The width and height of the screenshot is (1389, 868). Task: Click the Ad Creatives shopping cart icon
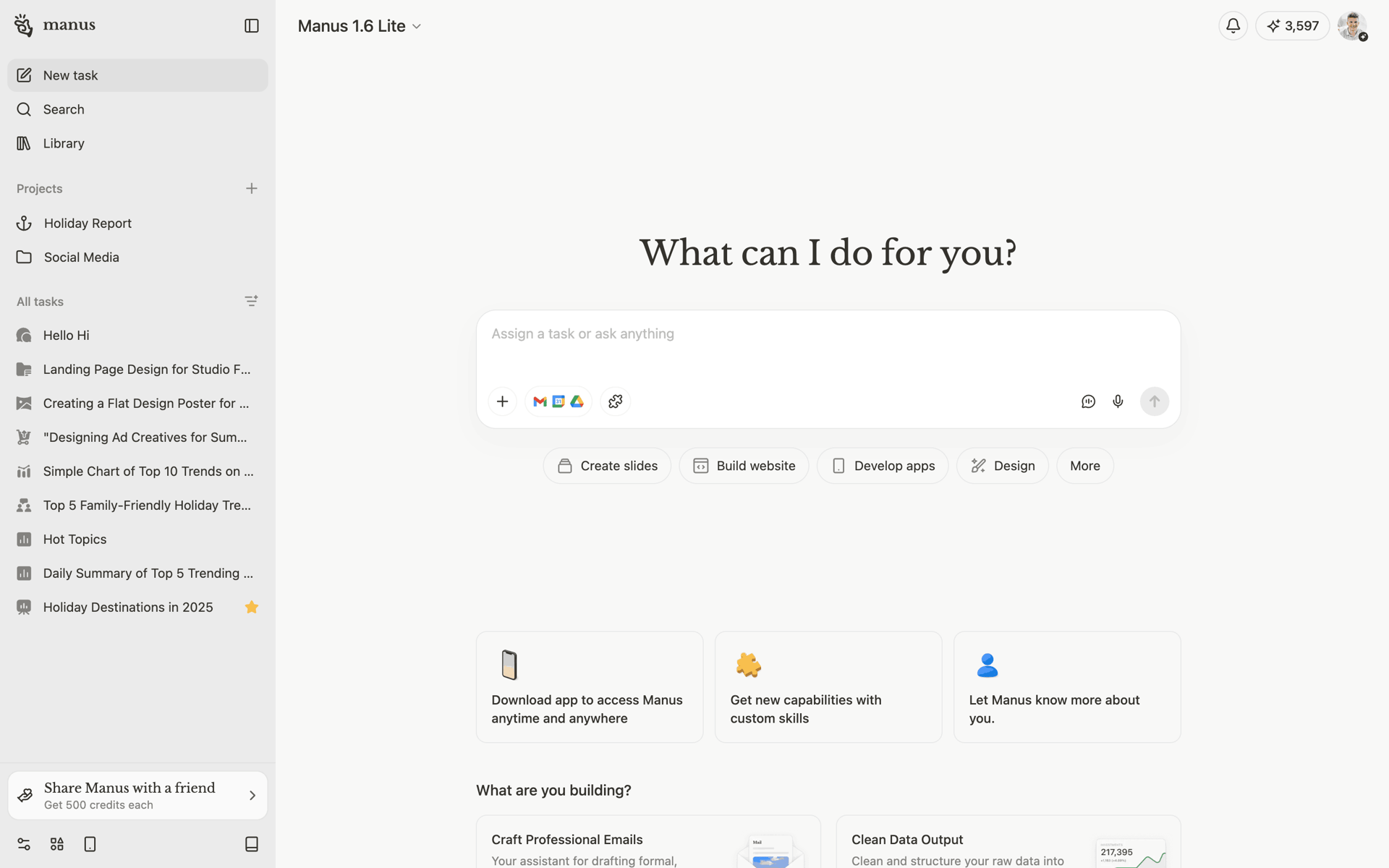point(24,437)
